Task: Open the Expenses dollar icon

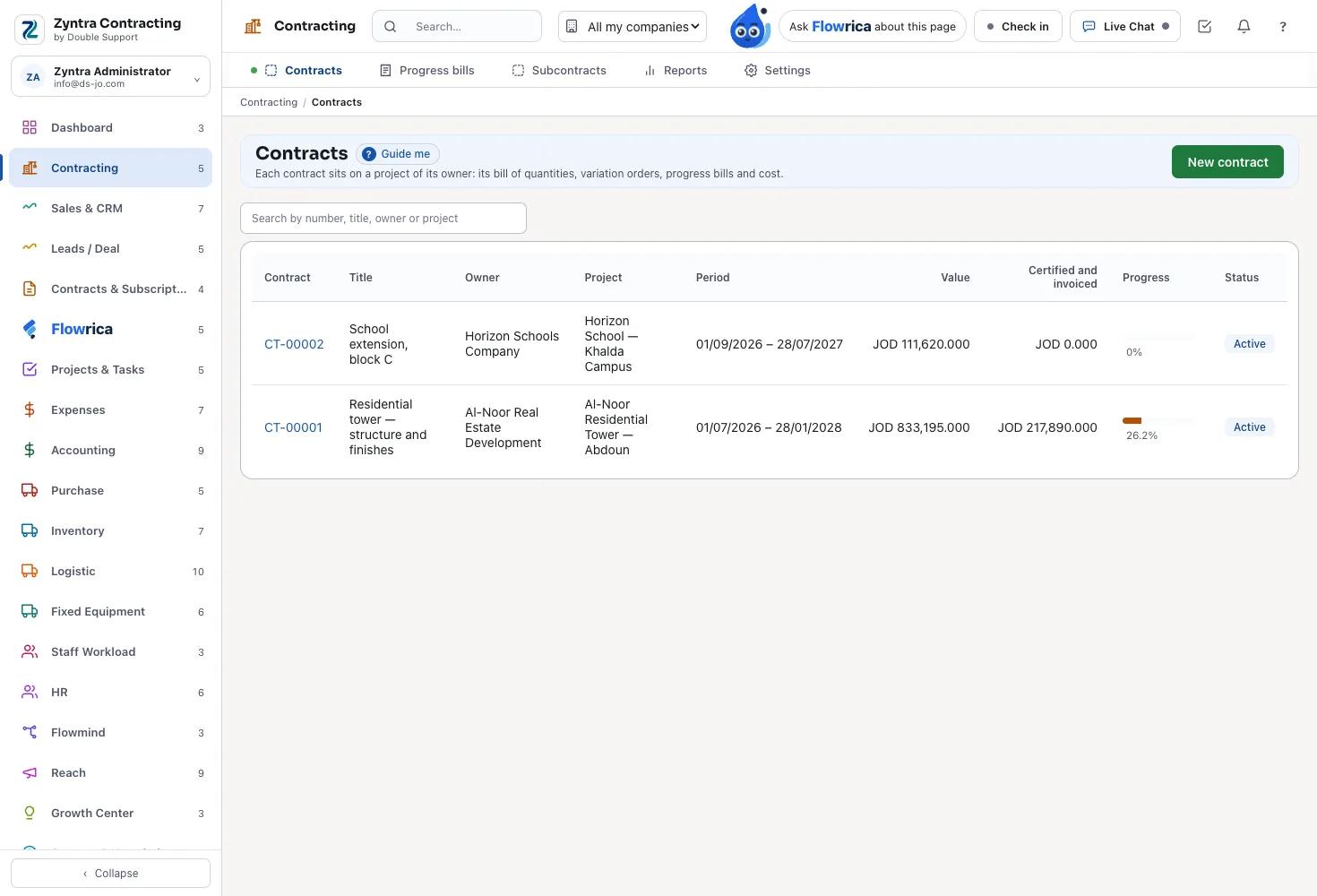Action: click(30, 409)
